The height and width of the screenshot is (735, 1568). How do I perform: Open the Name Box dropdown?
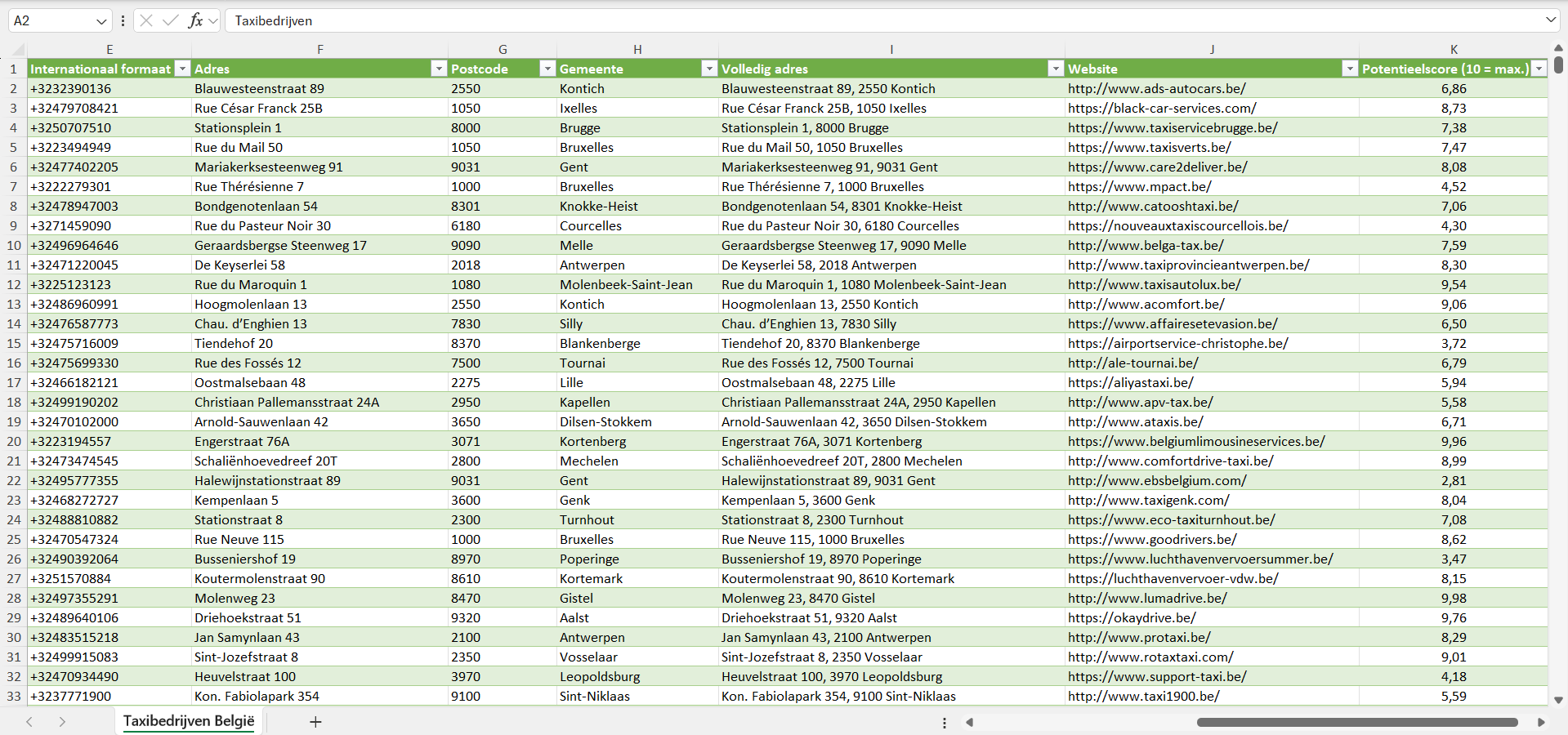coord(101,21)
